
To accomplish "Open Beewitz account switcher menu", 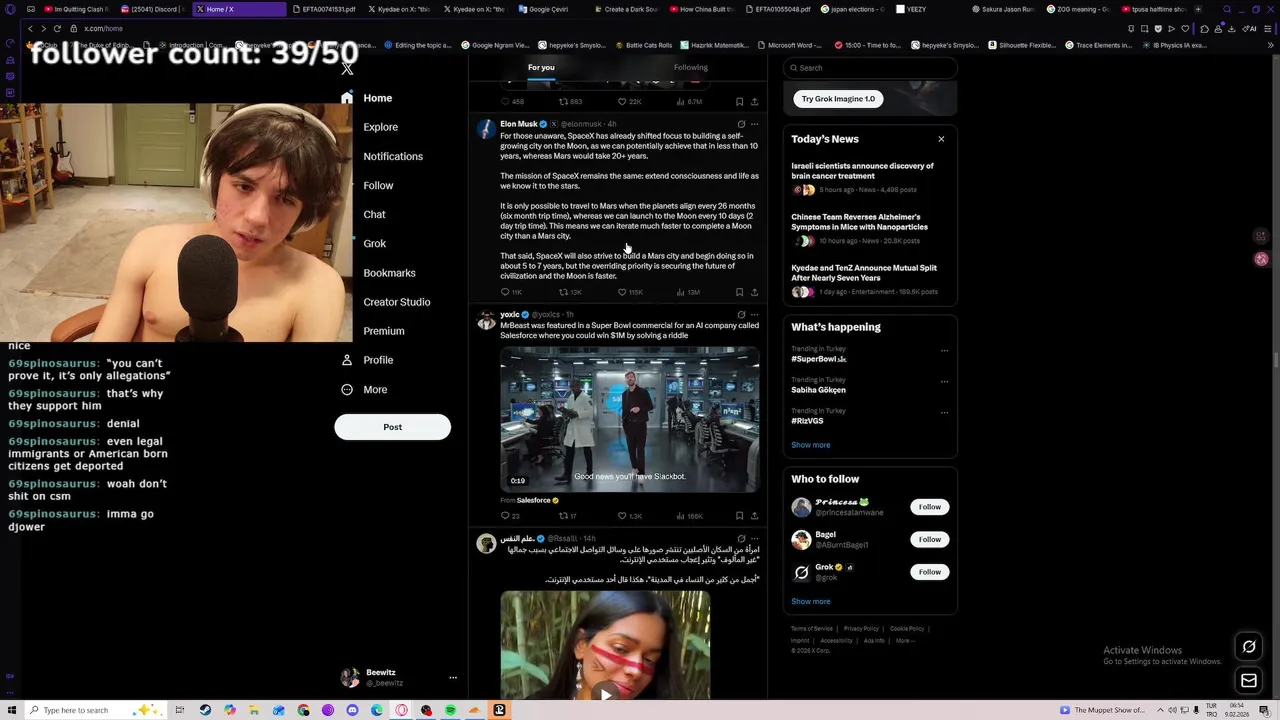I will [398, 677].
